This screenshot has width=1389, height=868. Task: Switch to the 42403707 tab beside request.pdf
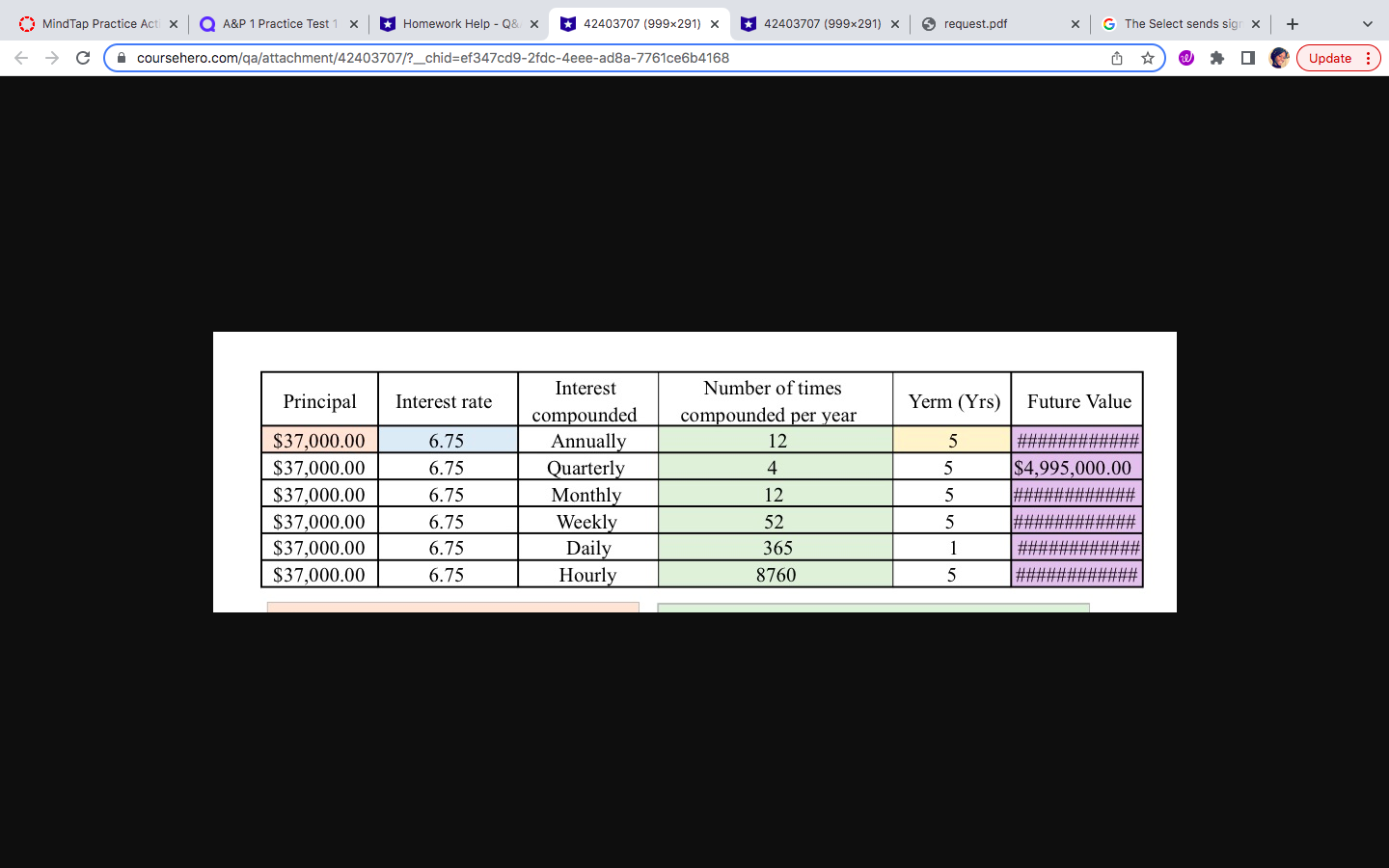click(820, 24)
